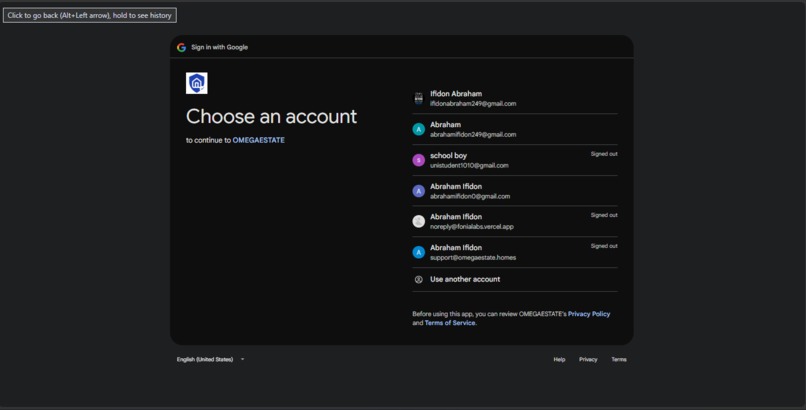Open the English (United States) language dropdown

pyautogui.click(x=211, y=360)
